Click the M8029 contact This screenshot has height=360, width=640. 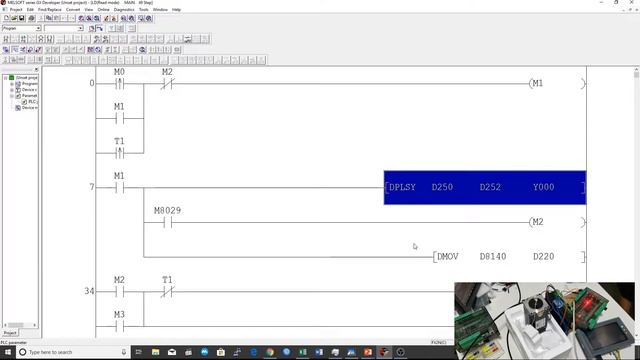click(x=167, y=222)
